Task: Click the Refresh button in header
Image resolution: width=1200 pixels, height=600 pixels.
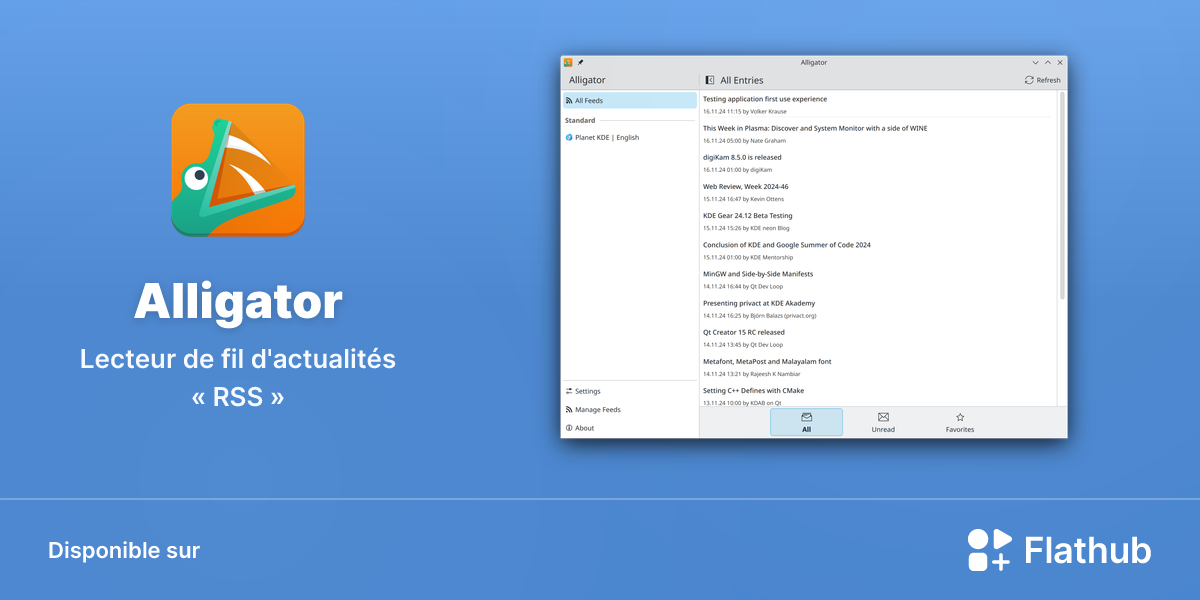Action: click(1043, 80)
